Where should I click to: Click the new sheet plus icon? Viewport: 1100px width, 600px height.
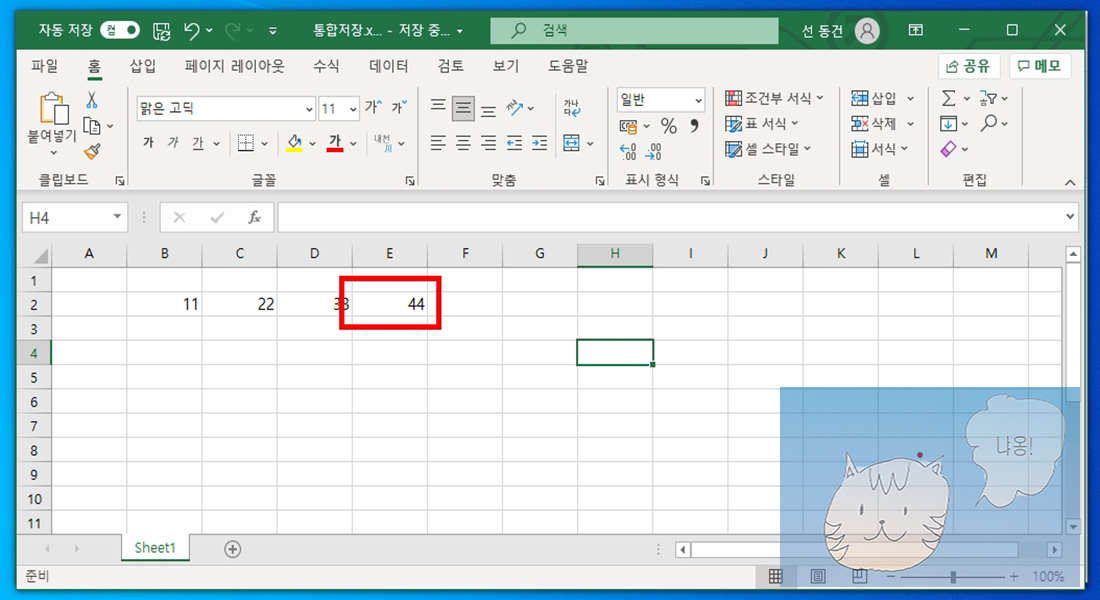[x=233, y=549]
